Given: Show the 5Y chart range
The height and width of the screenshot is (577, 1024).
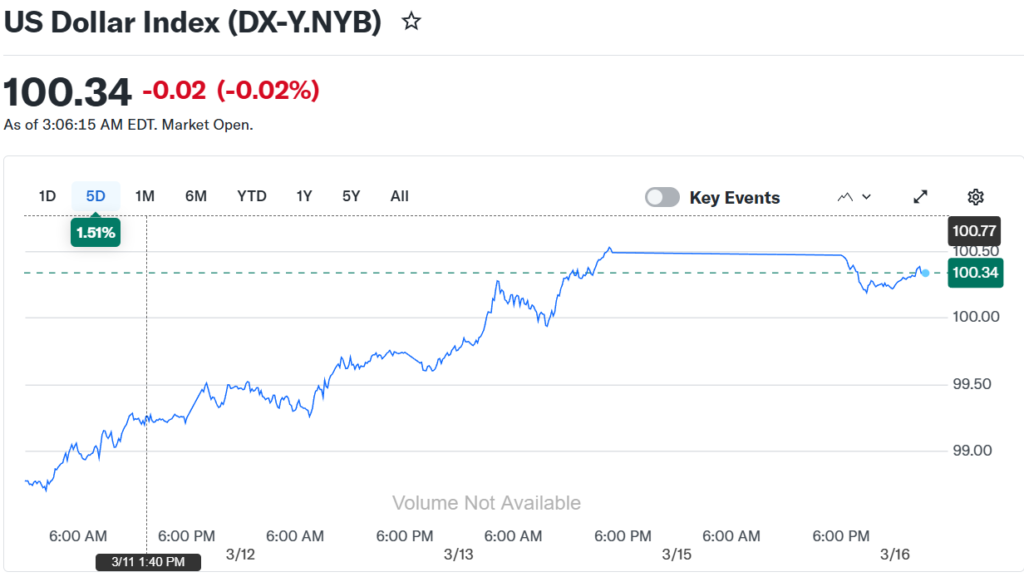Looking at the screenshot, I should pos(351,196).
